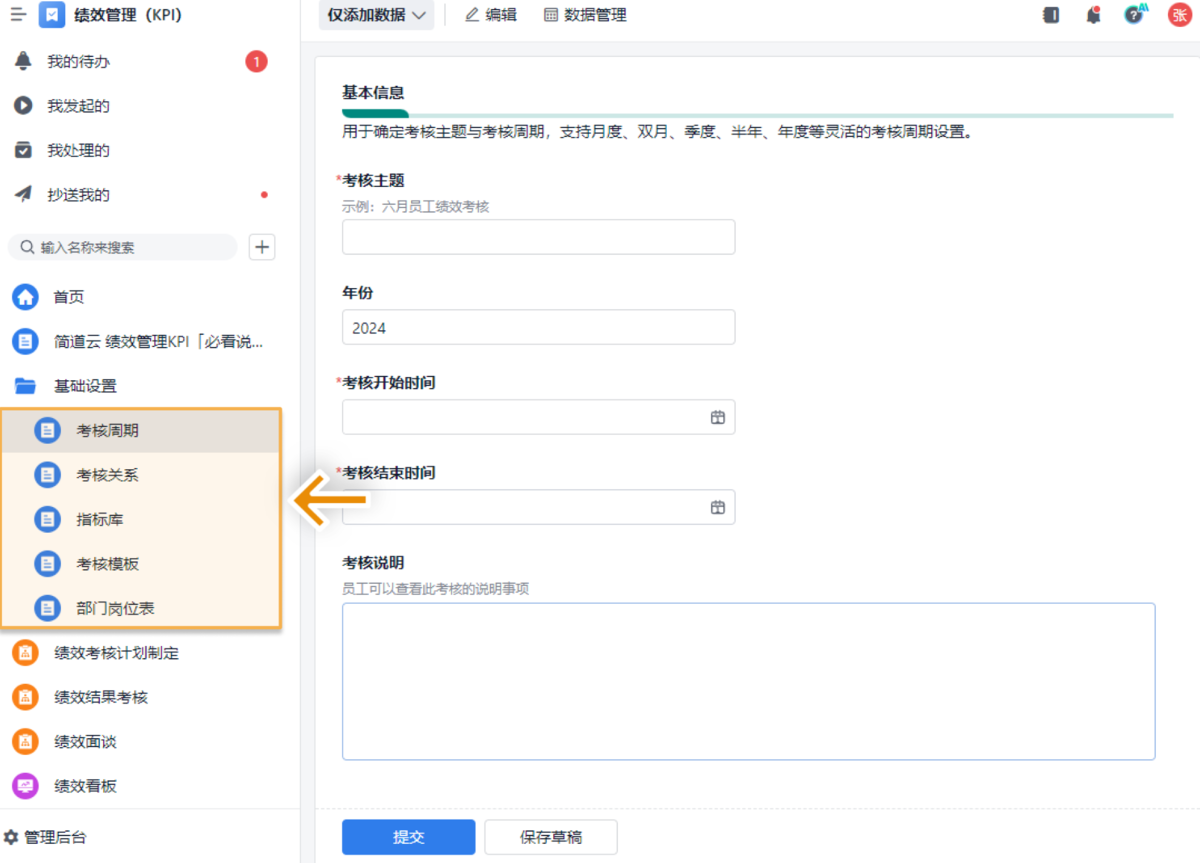Switch to 数据管理 data management
Screen dimensions: 1200x863
[x=585, y=15]
